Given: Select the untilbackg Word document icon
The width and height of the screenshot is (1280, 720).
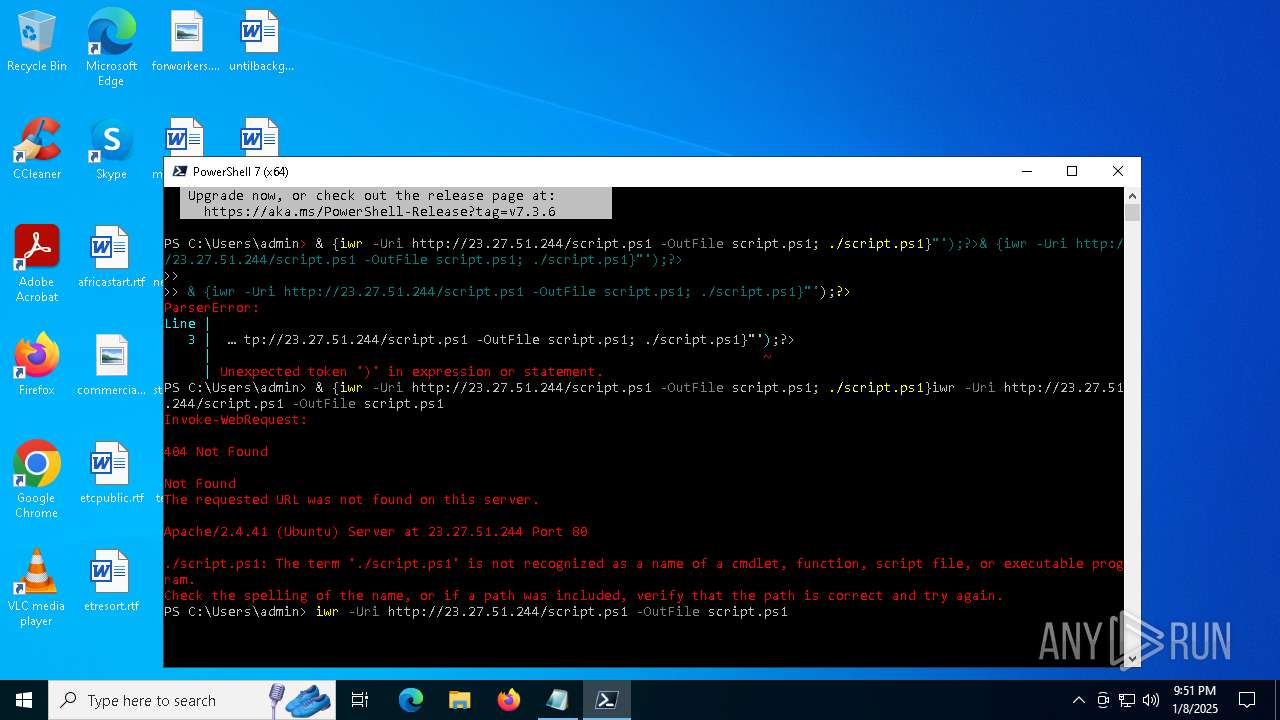Looking at the screenshot, I should pyautogui.click(x=260, y=42).
